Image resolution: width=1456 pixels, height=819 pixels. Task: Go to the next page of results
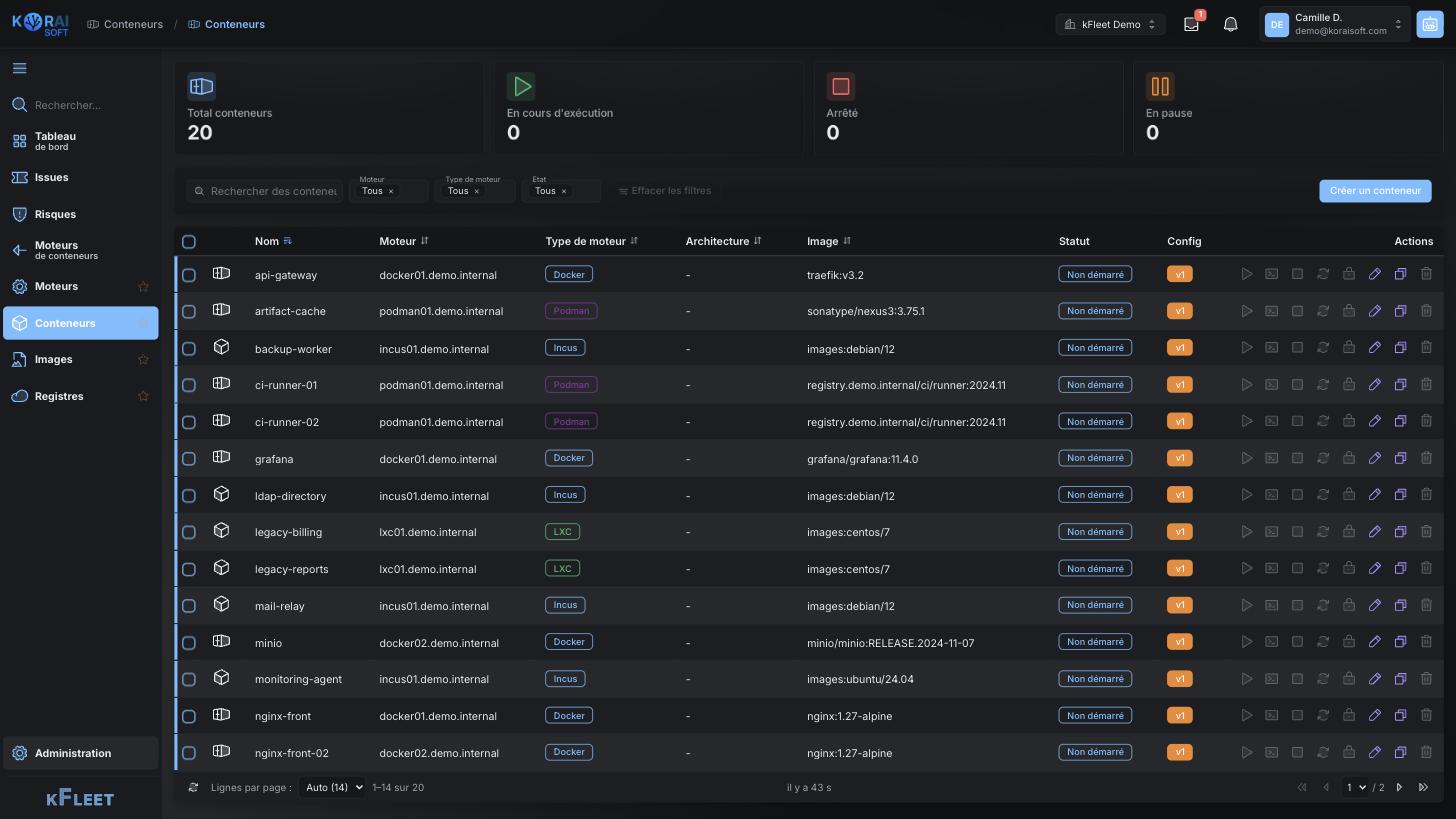pos(1399,788)
